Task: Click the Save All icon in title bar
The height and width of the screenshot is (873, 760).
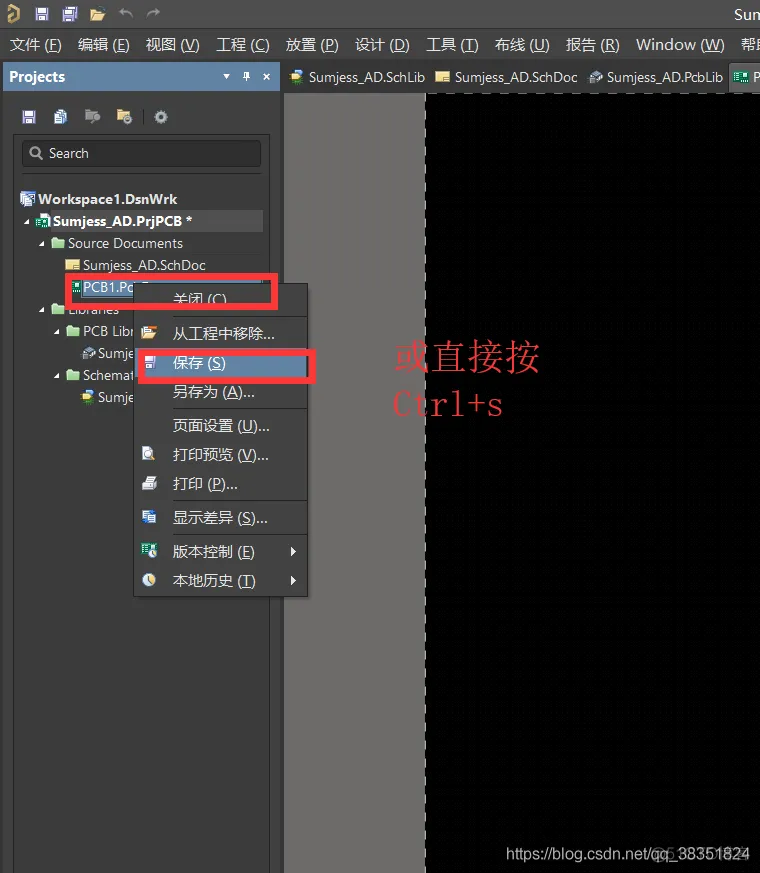Action: (x=70, y=13)
